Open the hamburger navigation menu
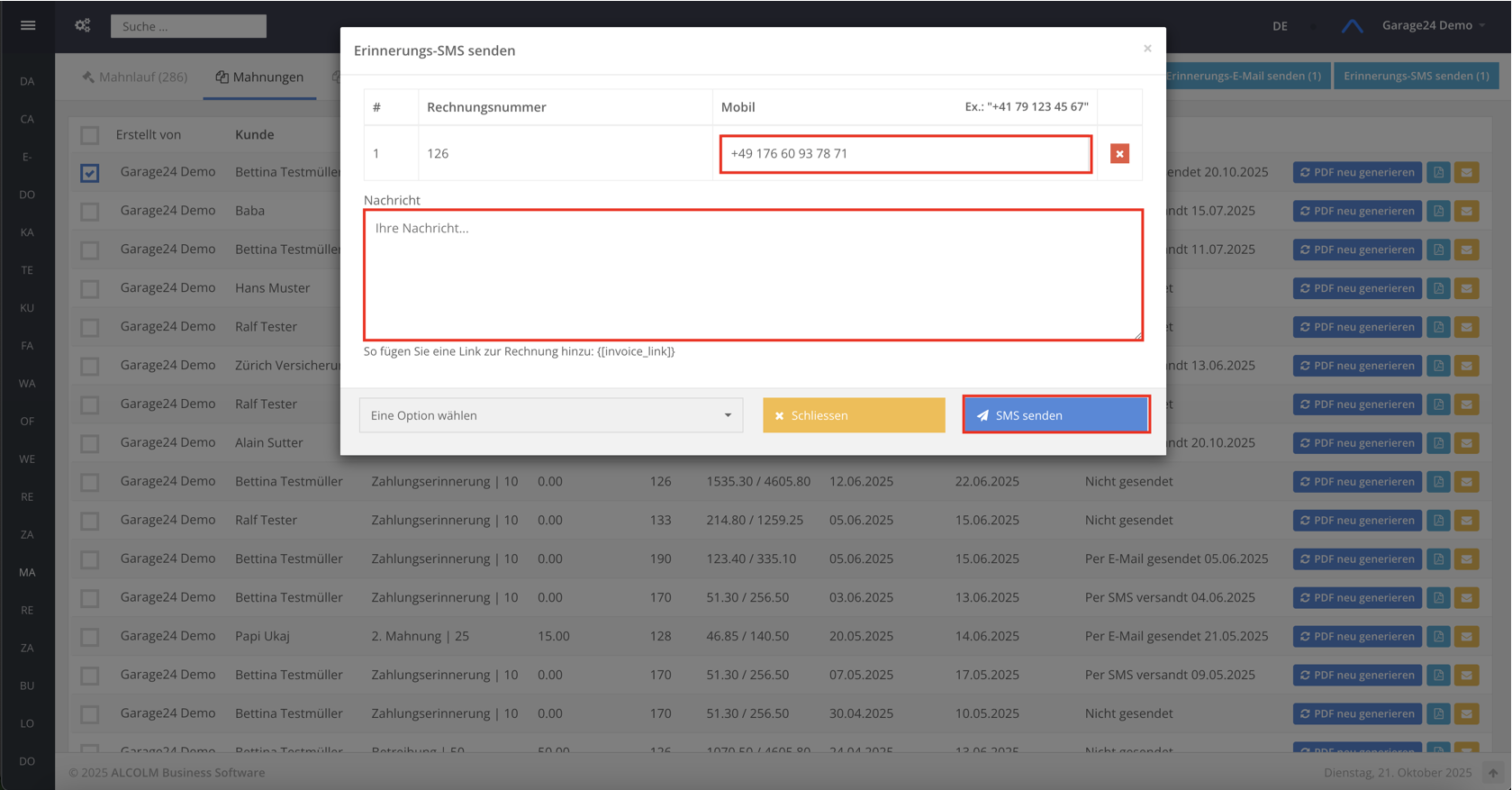Screen dimensions: 1512x790 [x=28, y=25]
